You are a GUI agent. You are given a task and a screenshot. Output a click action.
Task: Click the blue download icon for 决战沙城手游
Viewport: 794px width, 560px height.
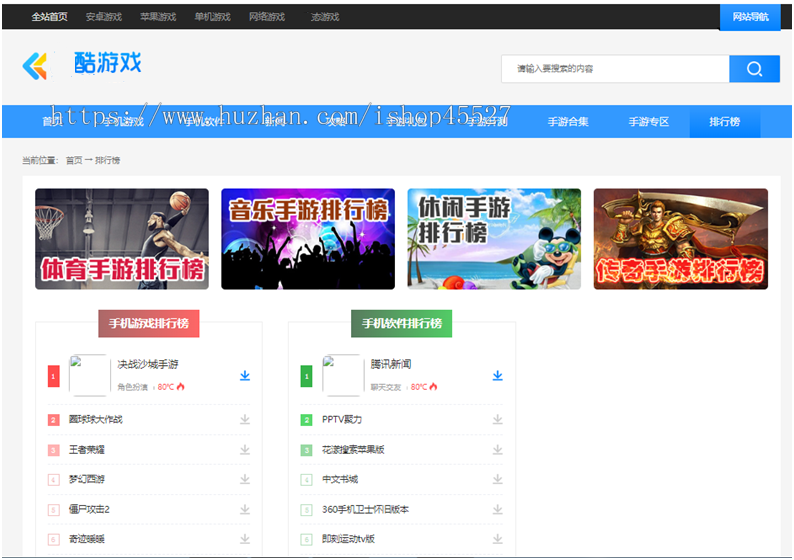[x=245, y=376]
